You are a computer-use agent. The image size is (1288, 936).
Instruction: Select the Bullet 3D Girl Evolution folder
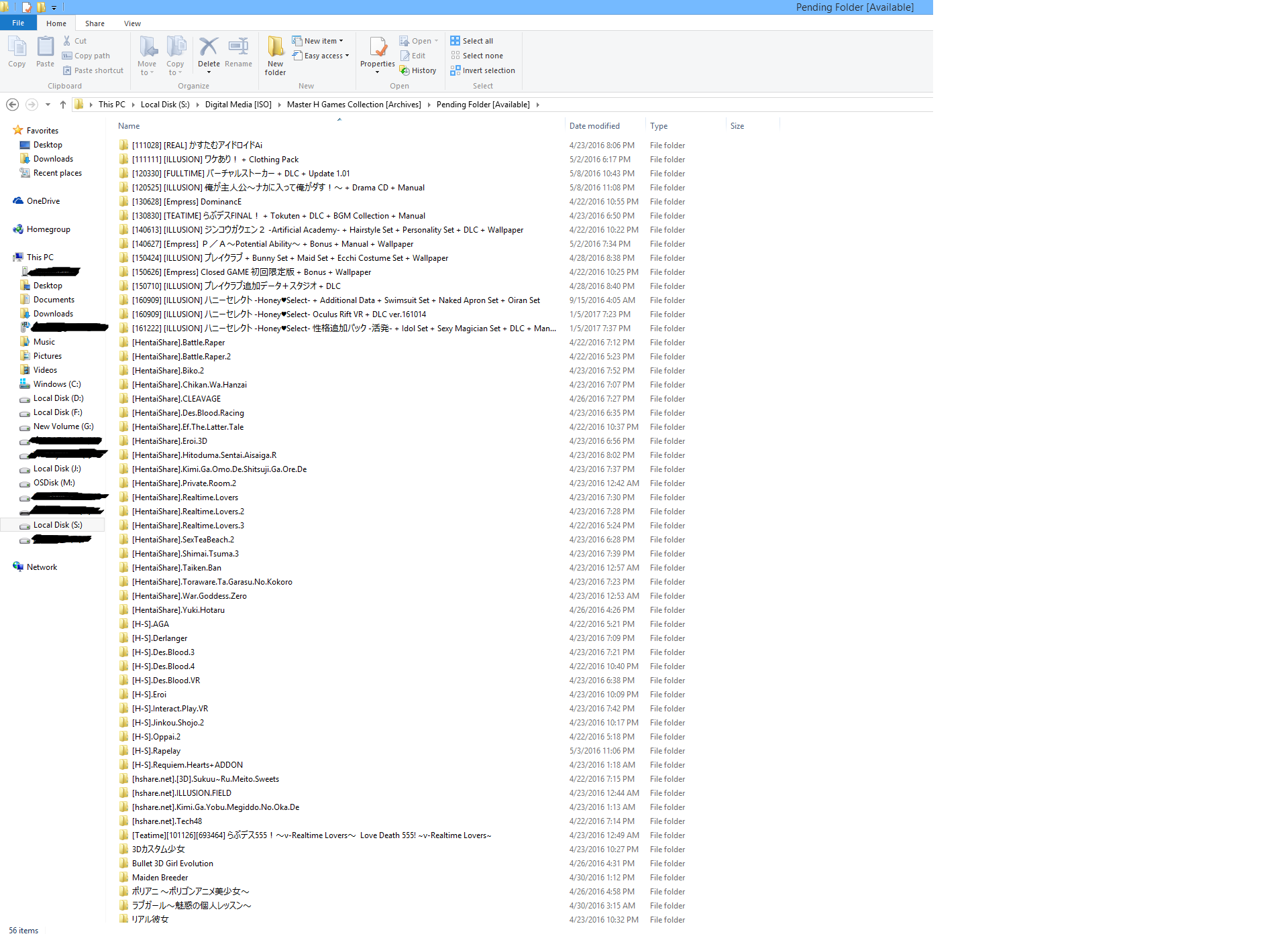172,864
